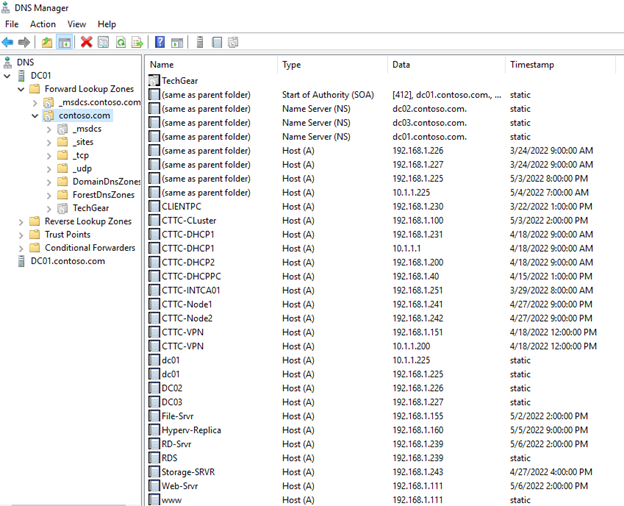Open the File menu
Screen dimensions: 624x506
[12, 24]
